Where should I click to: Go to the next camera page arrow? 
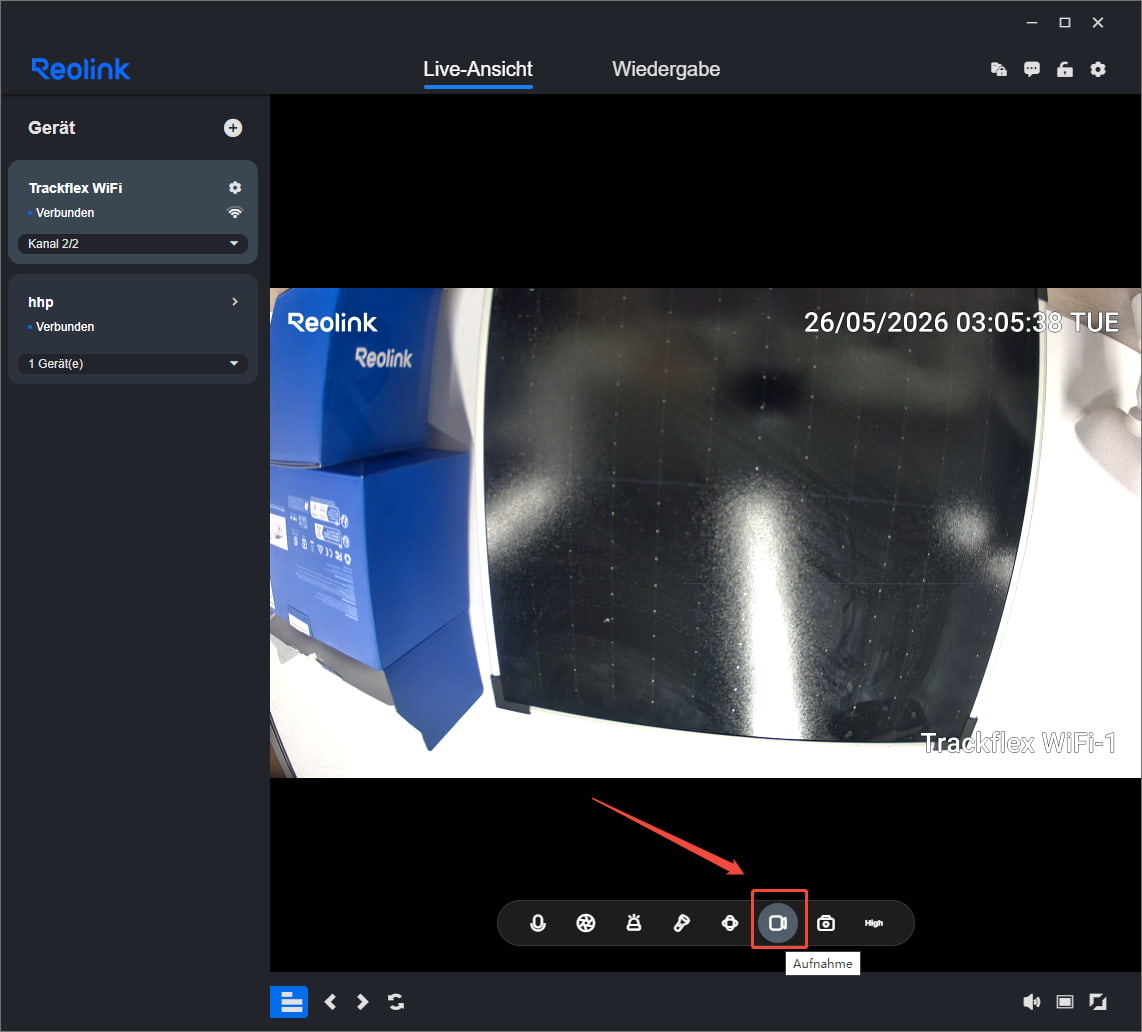[362, 1002]
